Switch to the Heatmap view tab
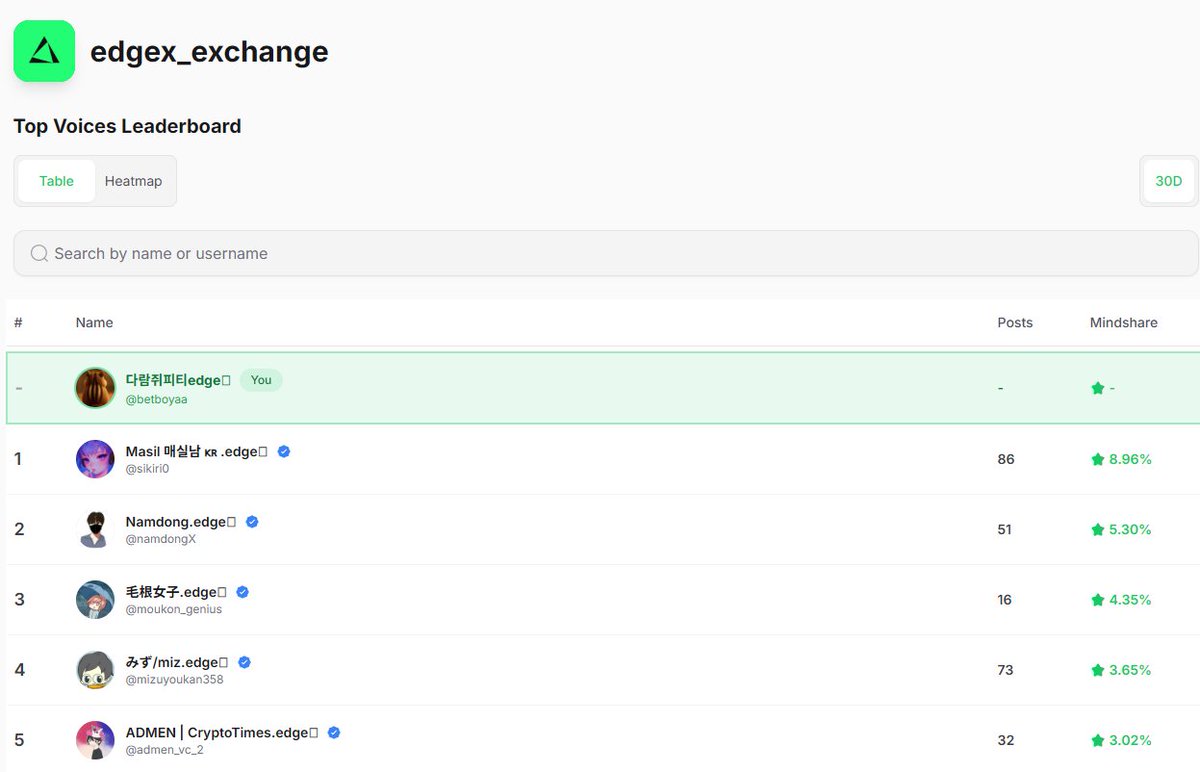 pyautogui.click(x=133, y=181)
